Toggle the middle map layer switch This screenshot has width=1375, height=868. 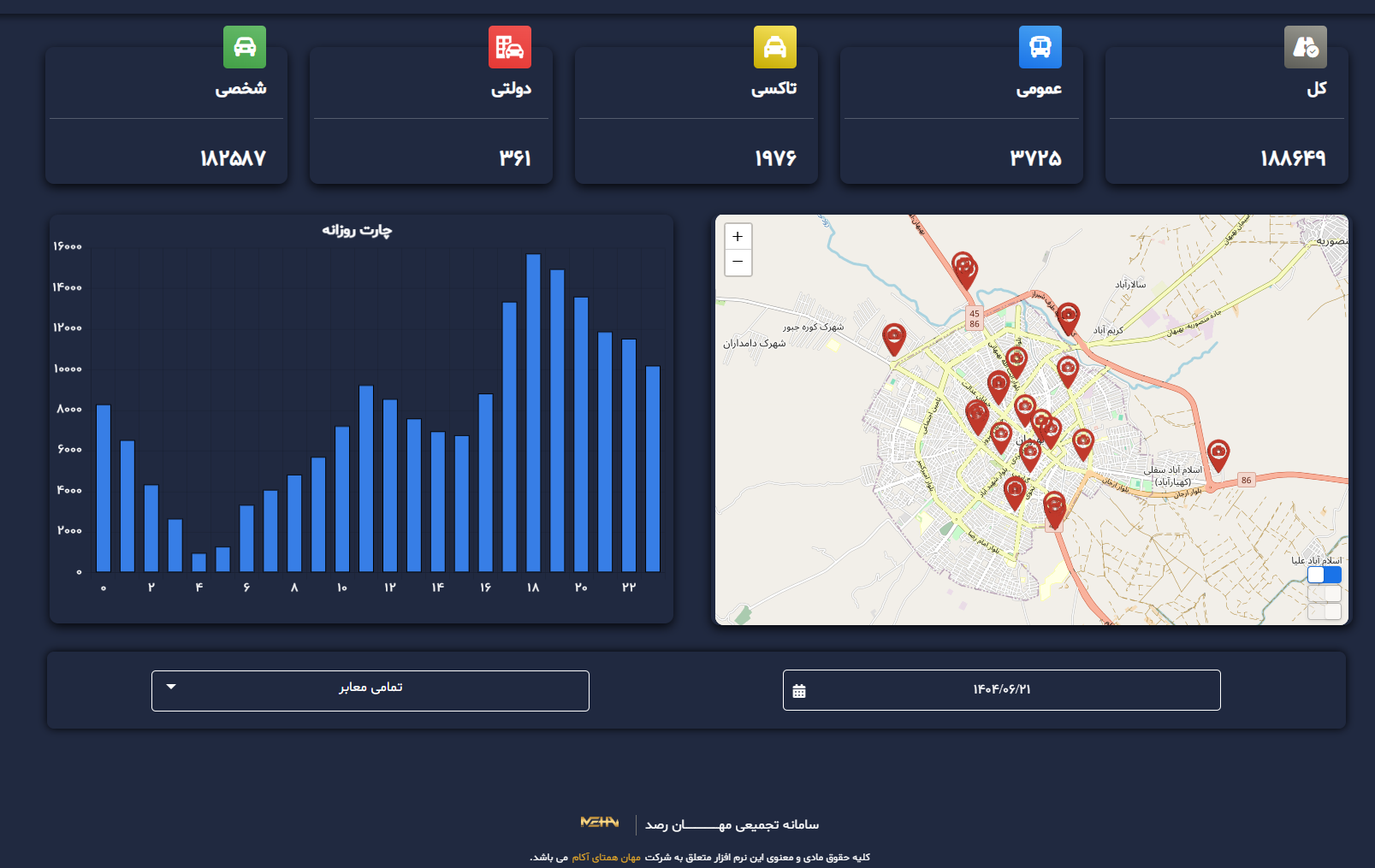pyautogui.click(x=1325, y=593)
